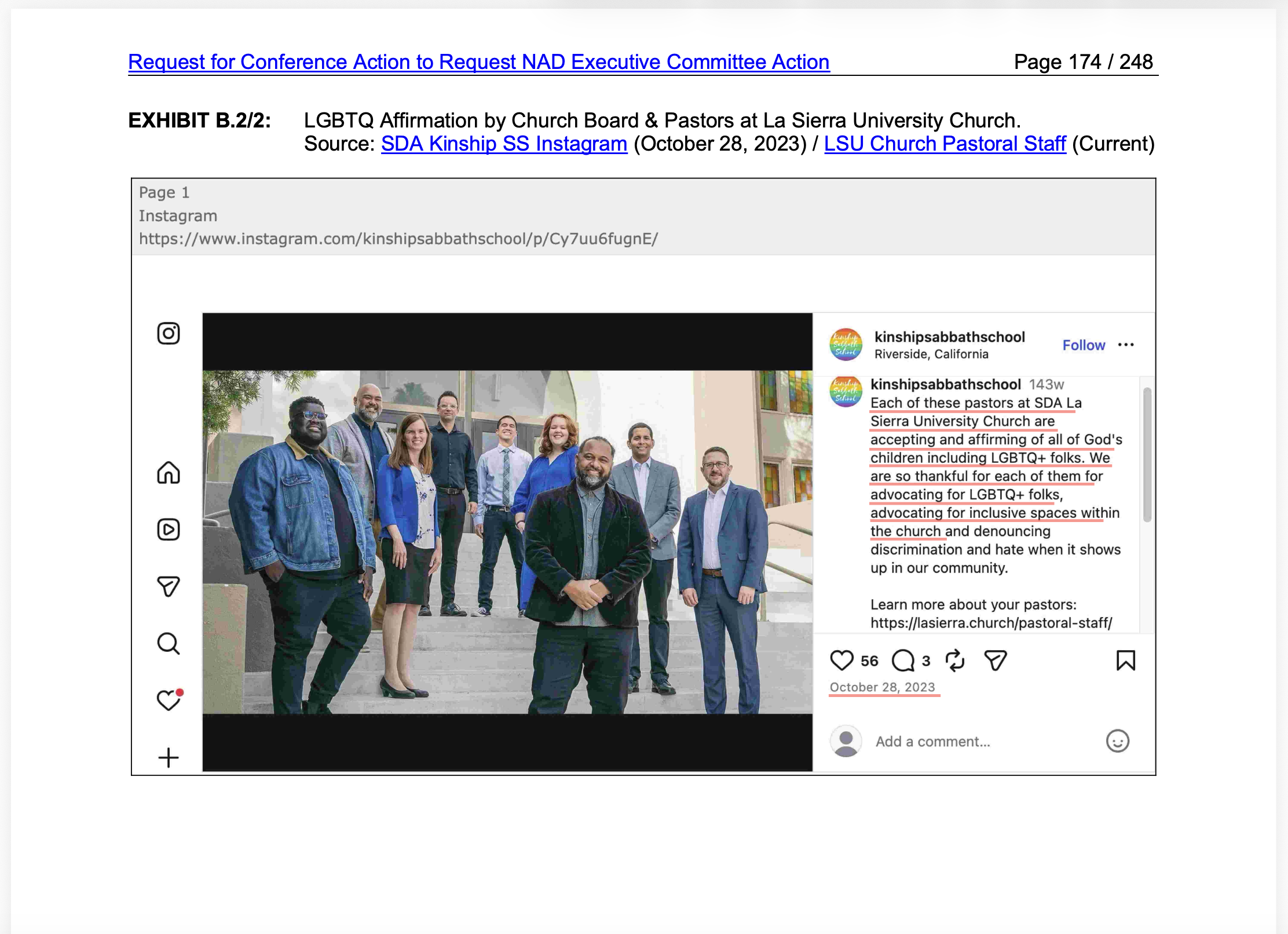Share post using paper-plane icon near likes
This screenshot has width=1288, height=934.
(996, 660)
